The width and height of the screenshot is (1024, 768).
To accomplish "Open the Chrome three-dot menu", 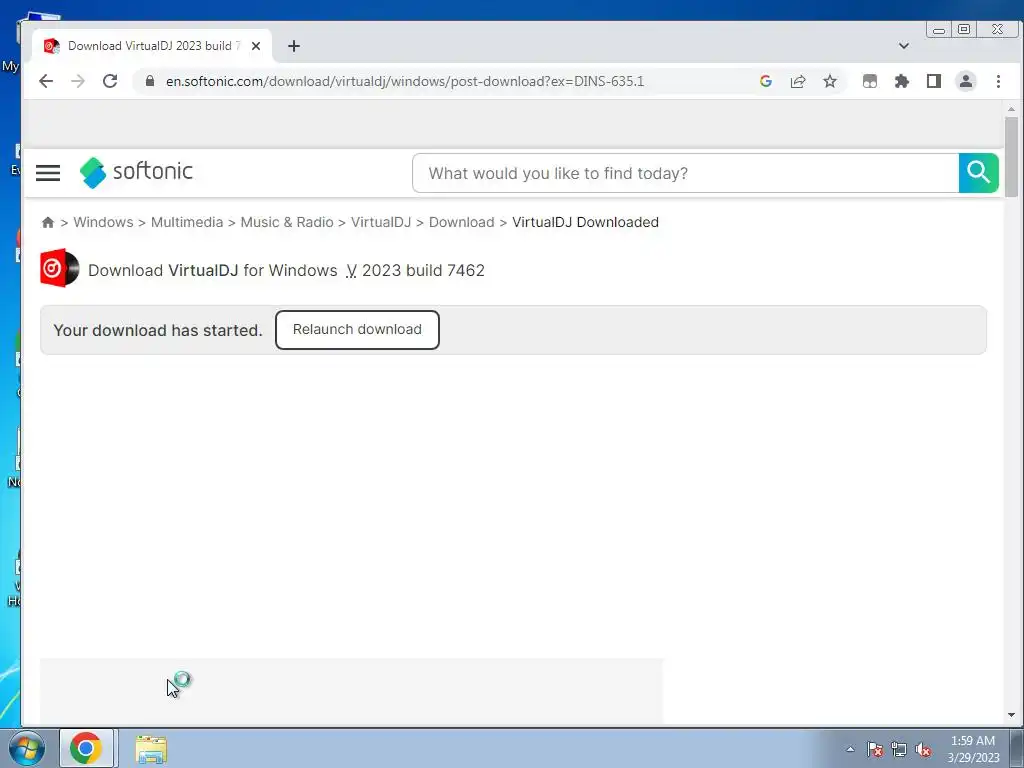I will pos(998,81).
